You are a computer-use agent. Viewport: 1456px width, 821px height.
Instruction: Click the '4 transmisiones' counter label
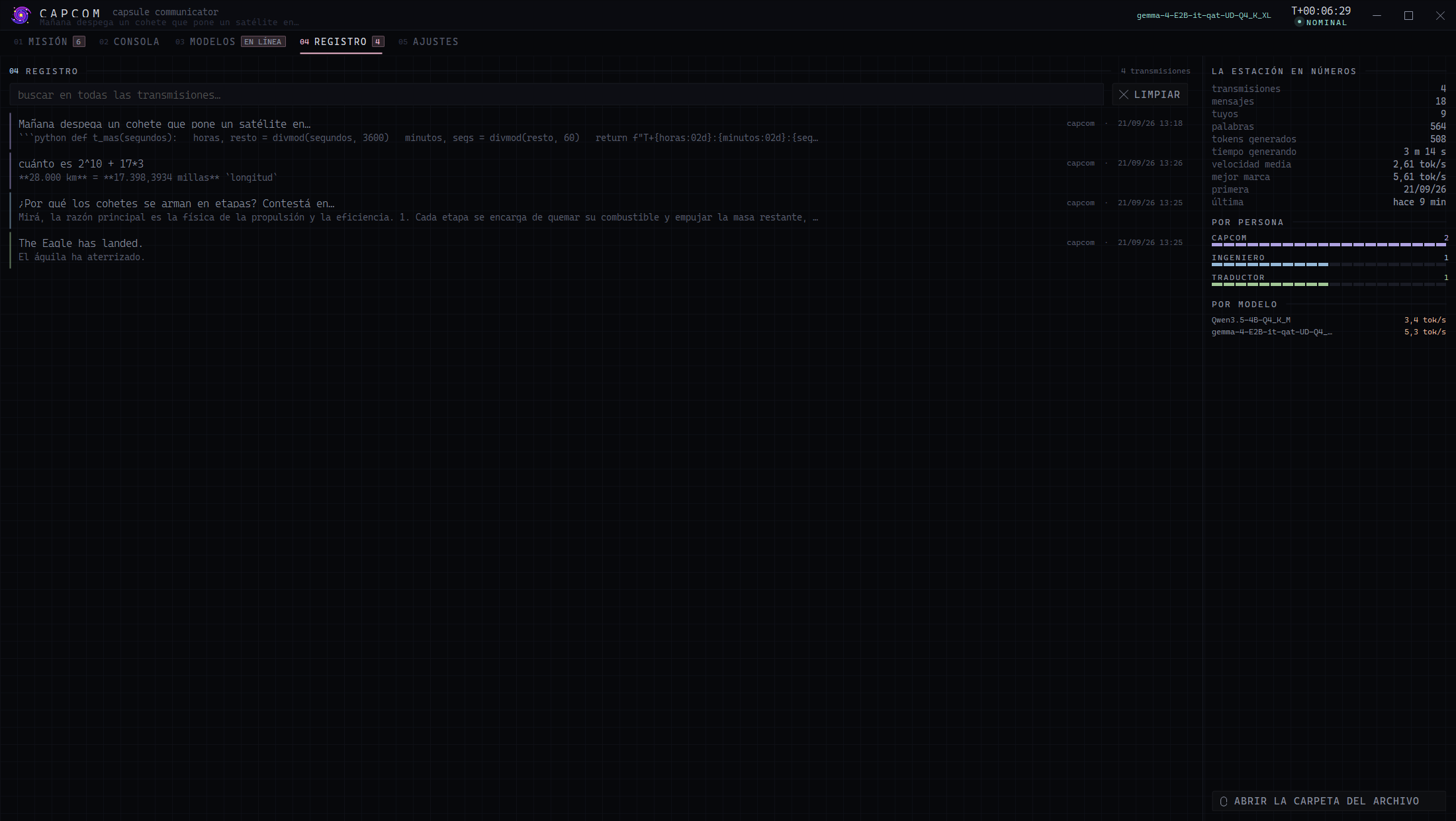coord(1156,71)
